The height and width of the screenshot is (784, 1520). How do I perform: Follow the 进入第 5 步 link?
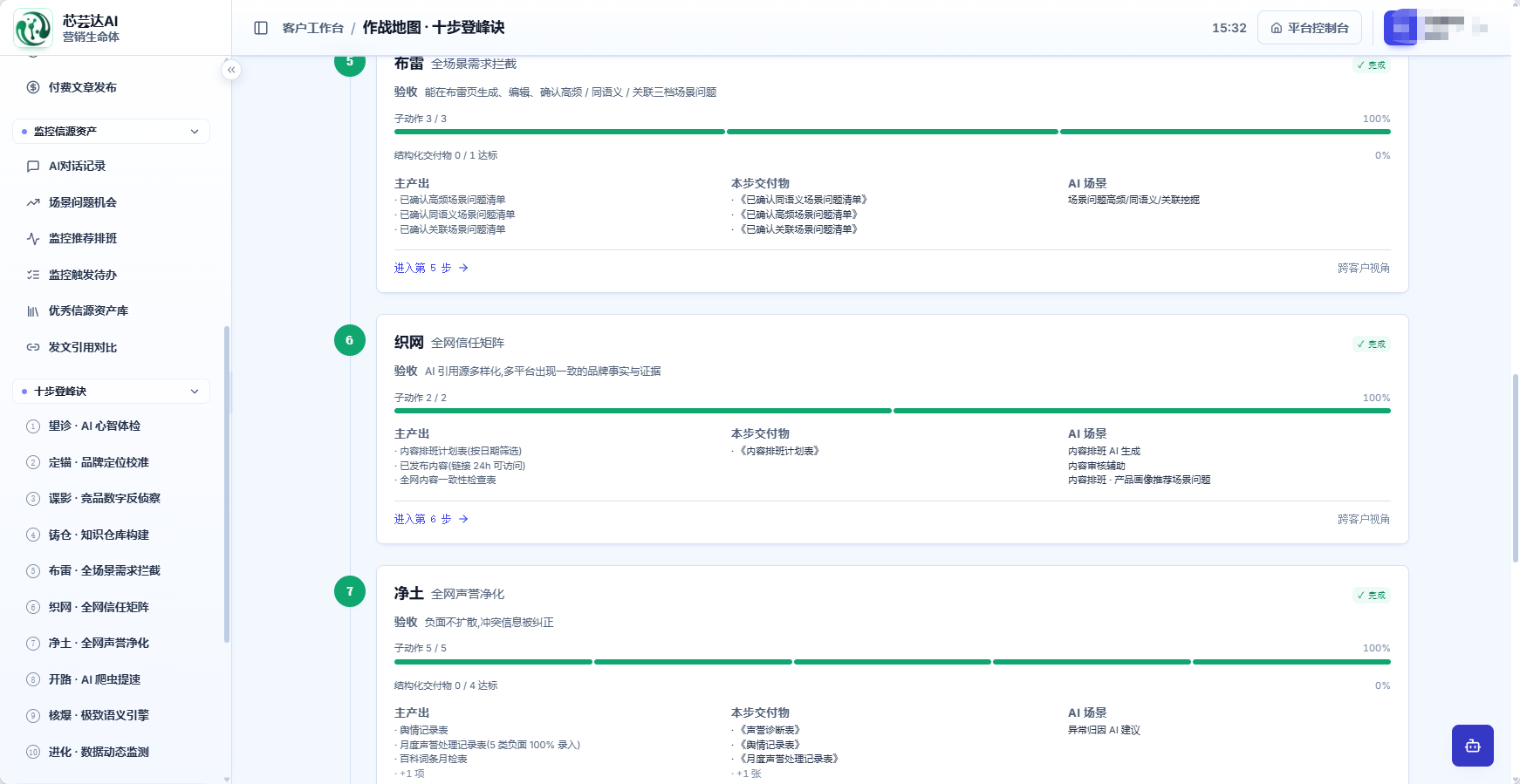[x=431, y=268]
